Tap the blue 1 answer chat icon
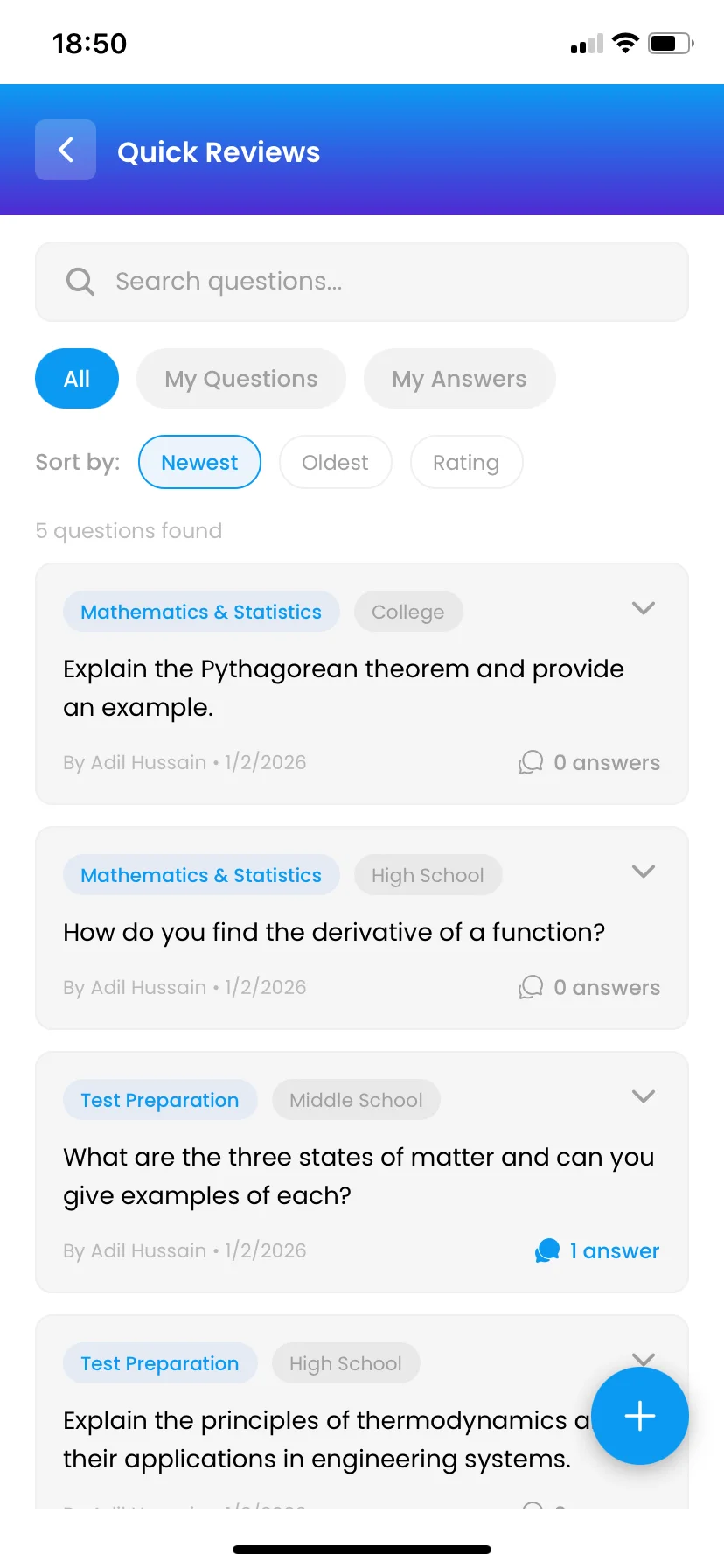The width and height of the screenshot is (724, 1568). click(547, 1250)
